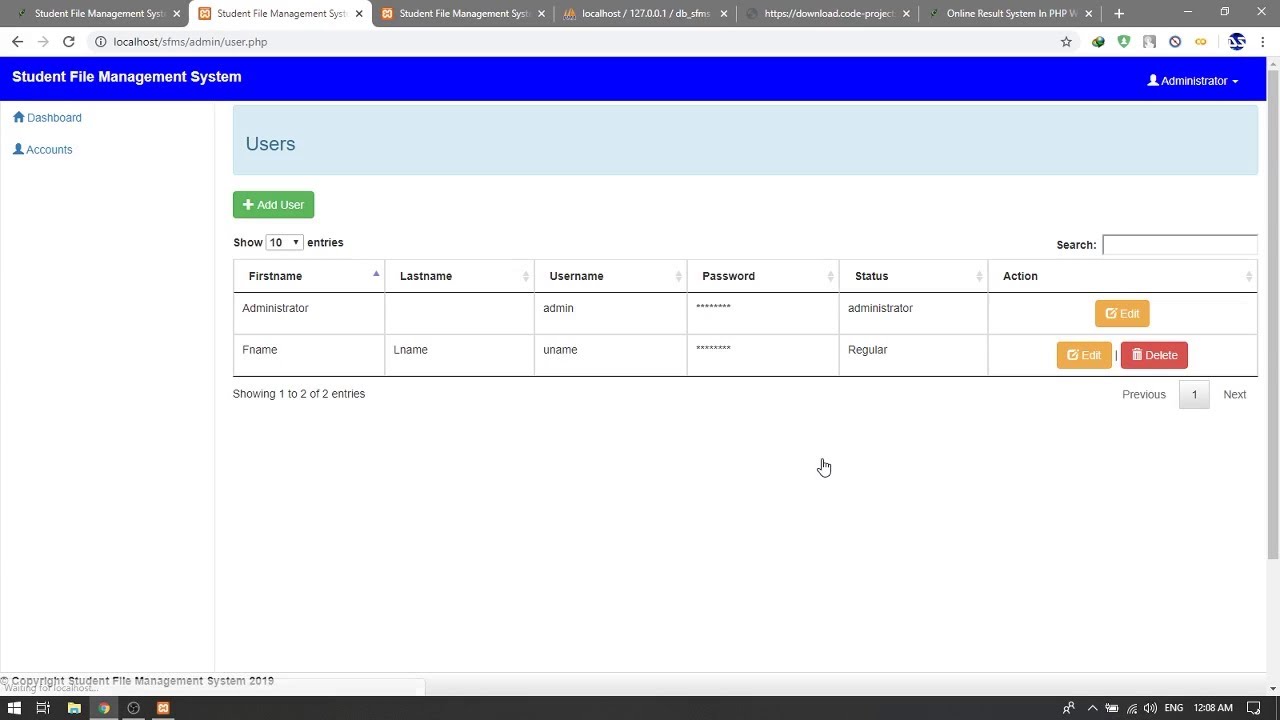
Task: Sort table by Firstname column
Action: click(x=309, y=276)
